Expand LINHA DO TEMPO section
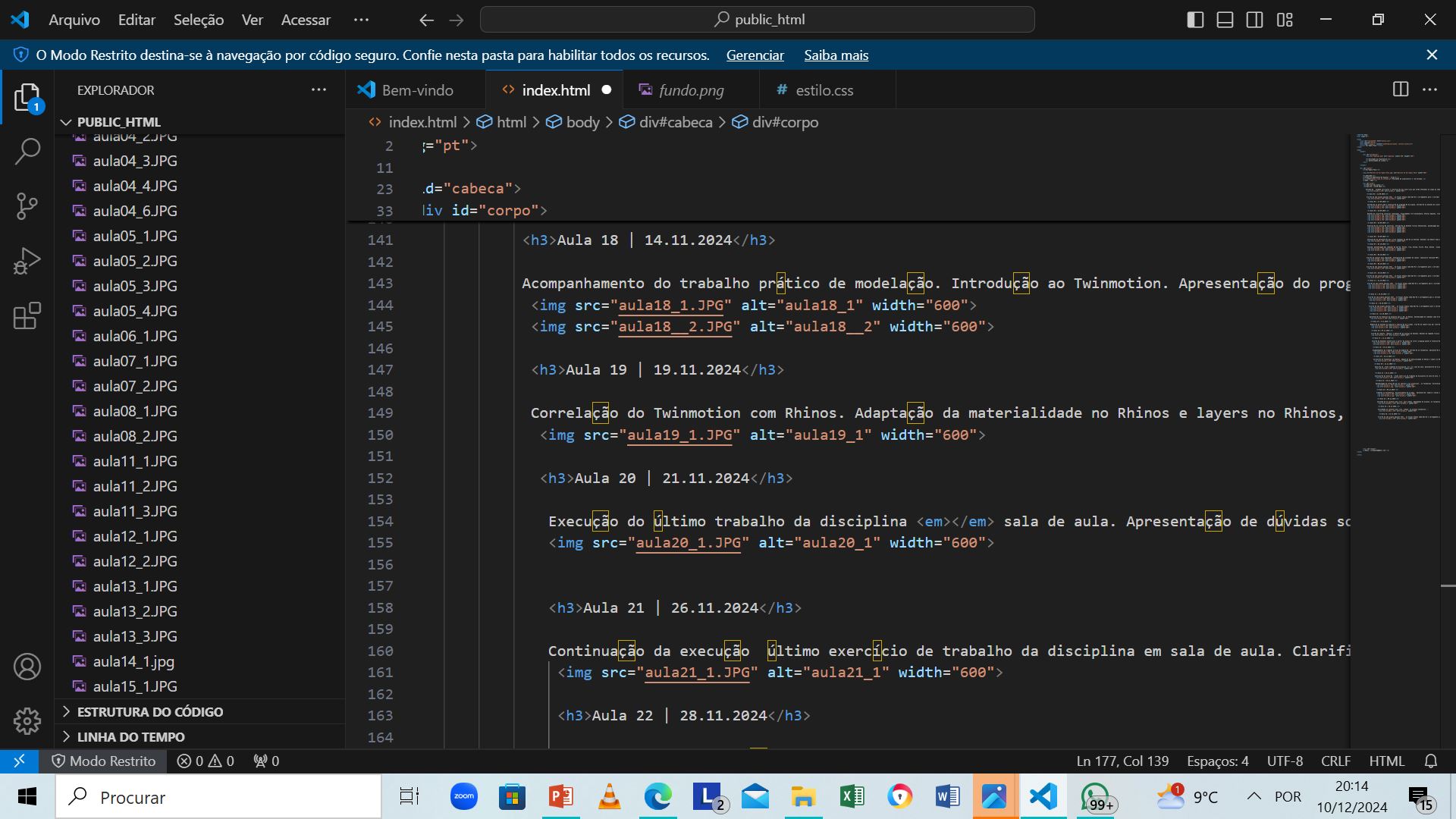Screen dimensions: 1456x819 (x=200, y=736)
